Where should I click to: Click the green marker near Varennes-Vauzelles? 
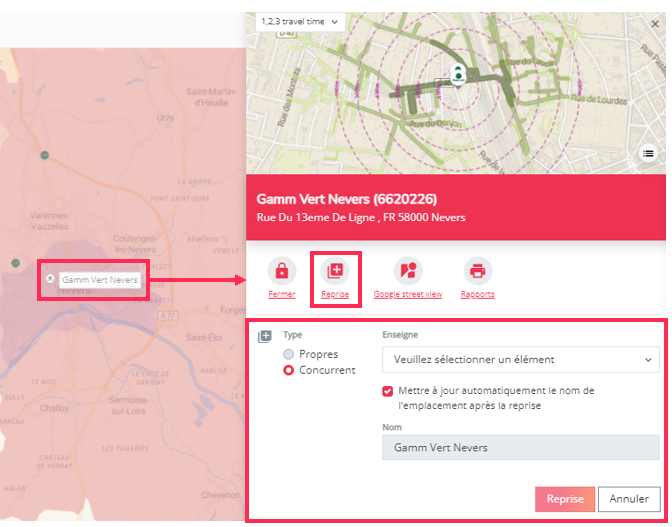[x=45, y=155]
